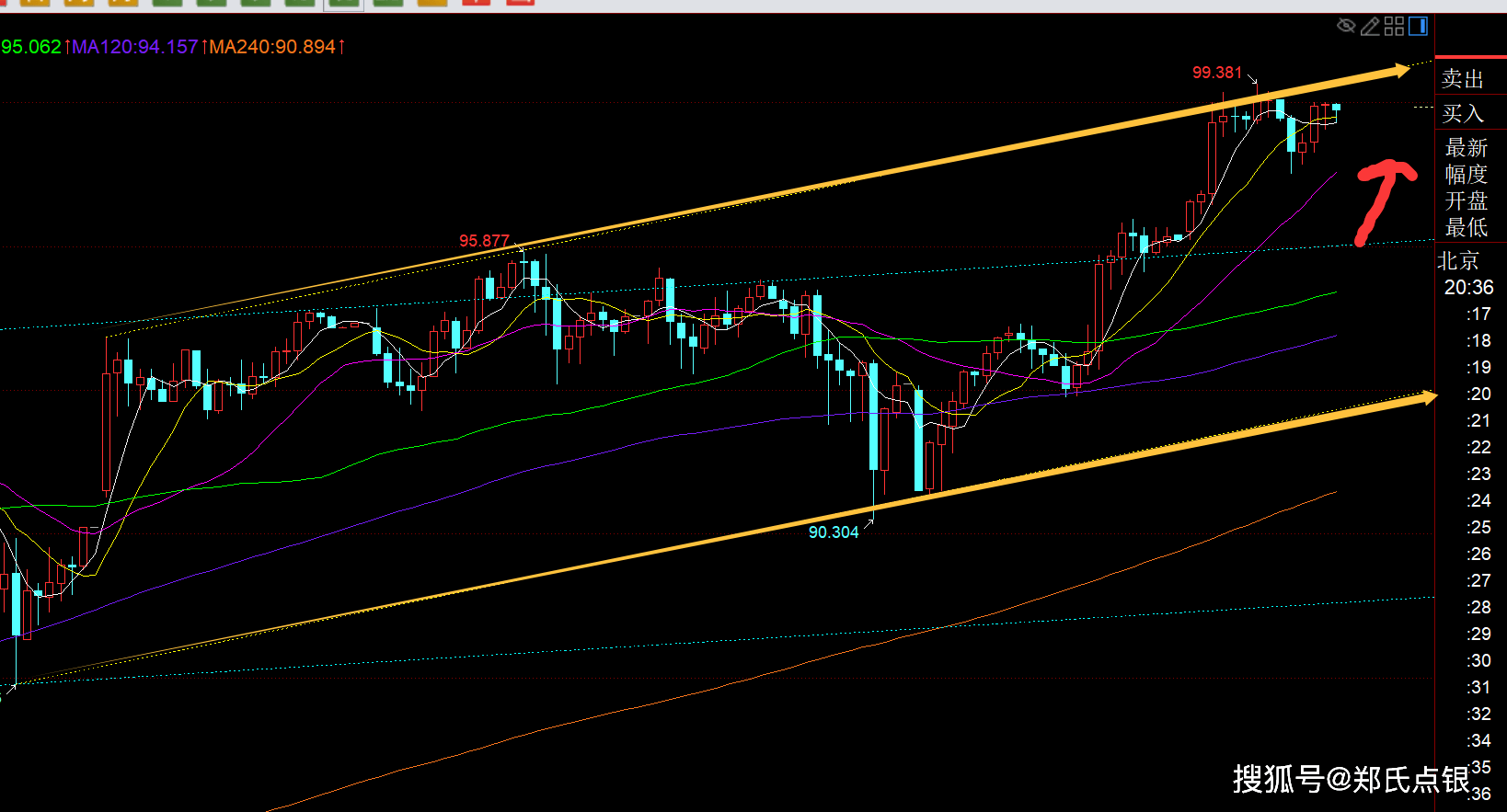
Task: Toggle the blue side panel icon
Action: point(1418,26)
